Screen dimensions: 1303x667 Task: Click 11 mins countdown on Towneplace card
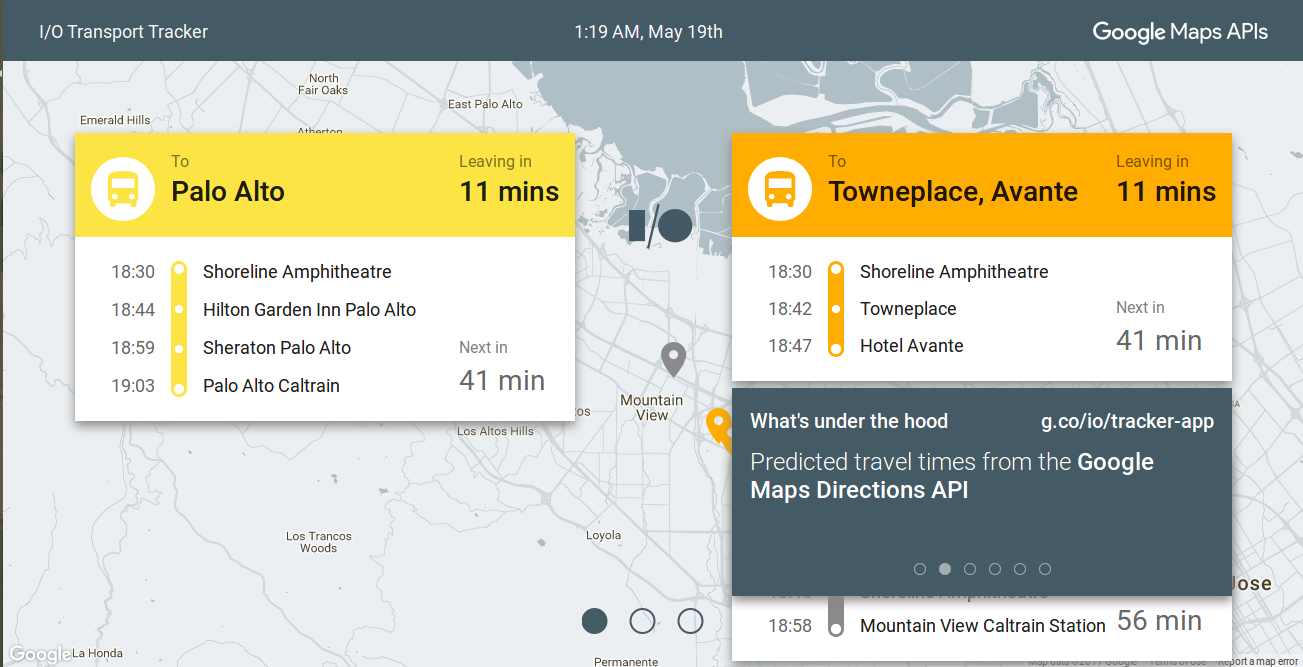1166,192
